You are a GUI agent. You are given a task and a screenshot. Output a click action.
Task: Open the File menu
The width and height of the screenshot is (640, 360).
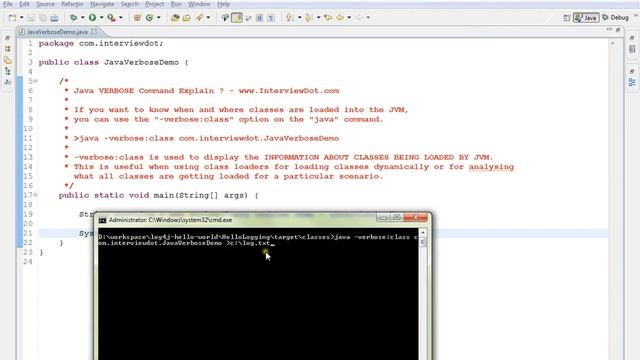pyautogui.click(x=8, y=4)
